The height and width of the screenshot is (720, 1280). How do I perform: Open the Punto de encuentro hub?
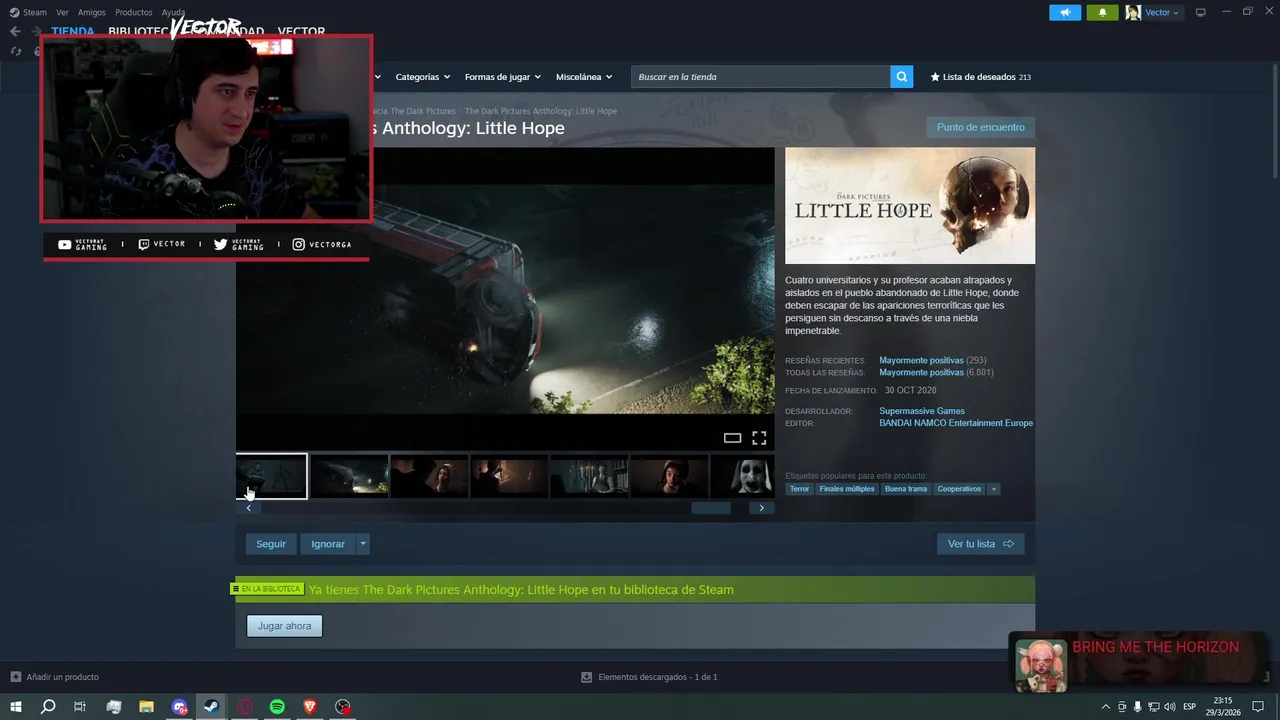point(980,127)
